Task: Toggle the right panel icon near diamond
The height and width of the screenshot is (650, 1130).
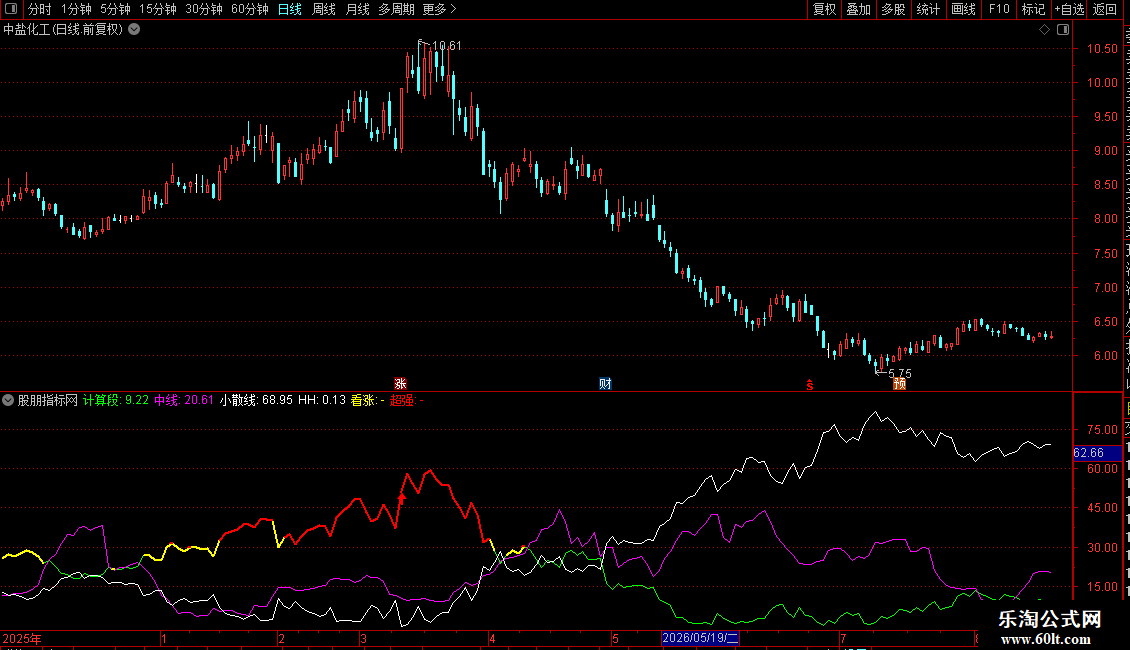Action: coord(1063,30)
